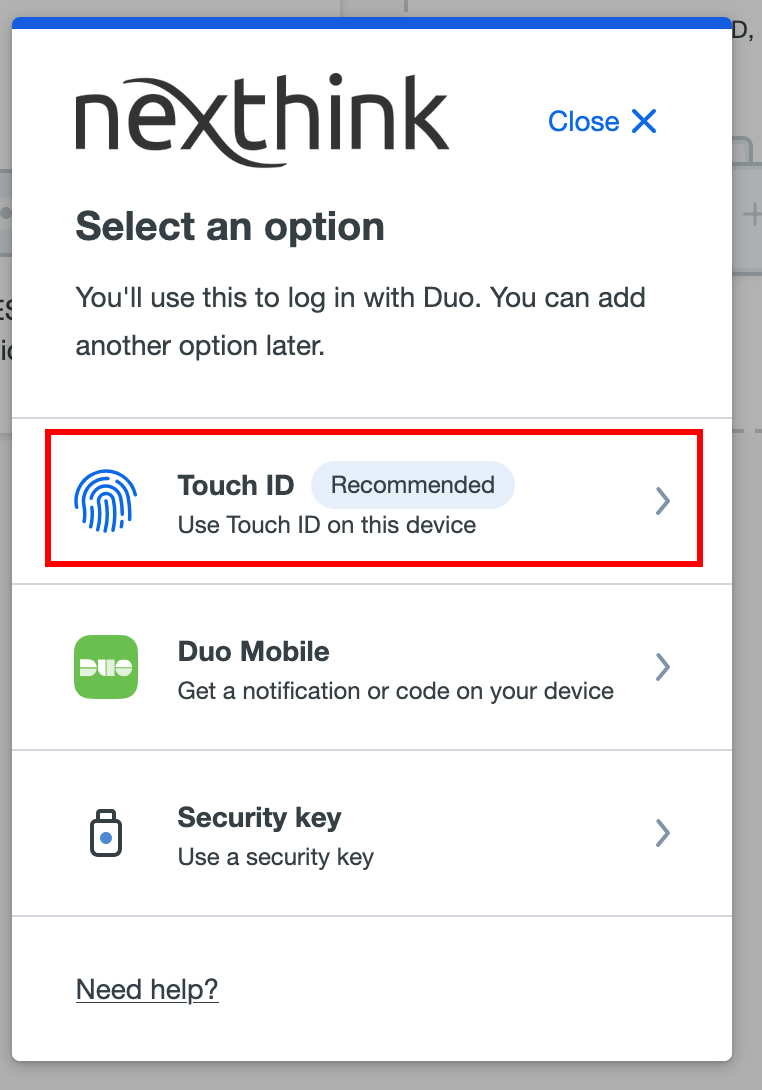This screenshot has height=1090, width=762.
Task: Open Touch ID using its right chevron
Action: pyautogui.click(x=661, y=501)
